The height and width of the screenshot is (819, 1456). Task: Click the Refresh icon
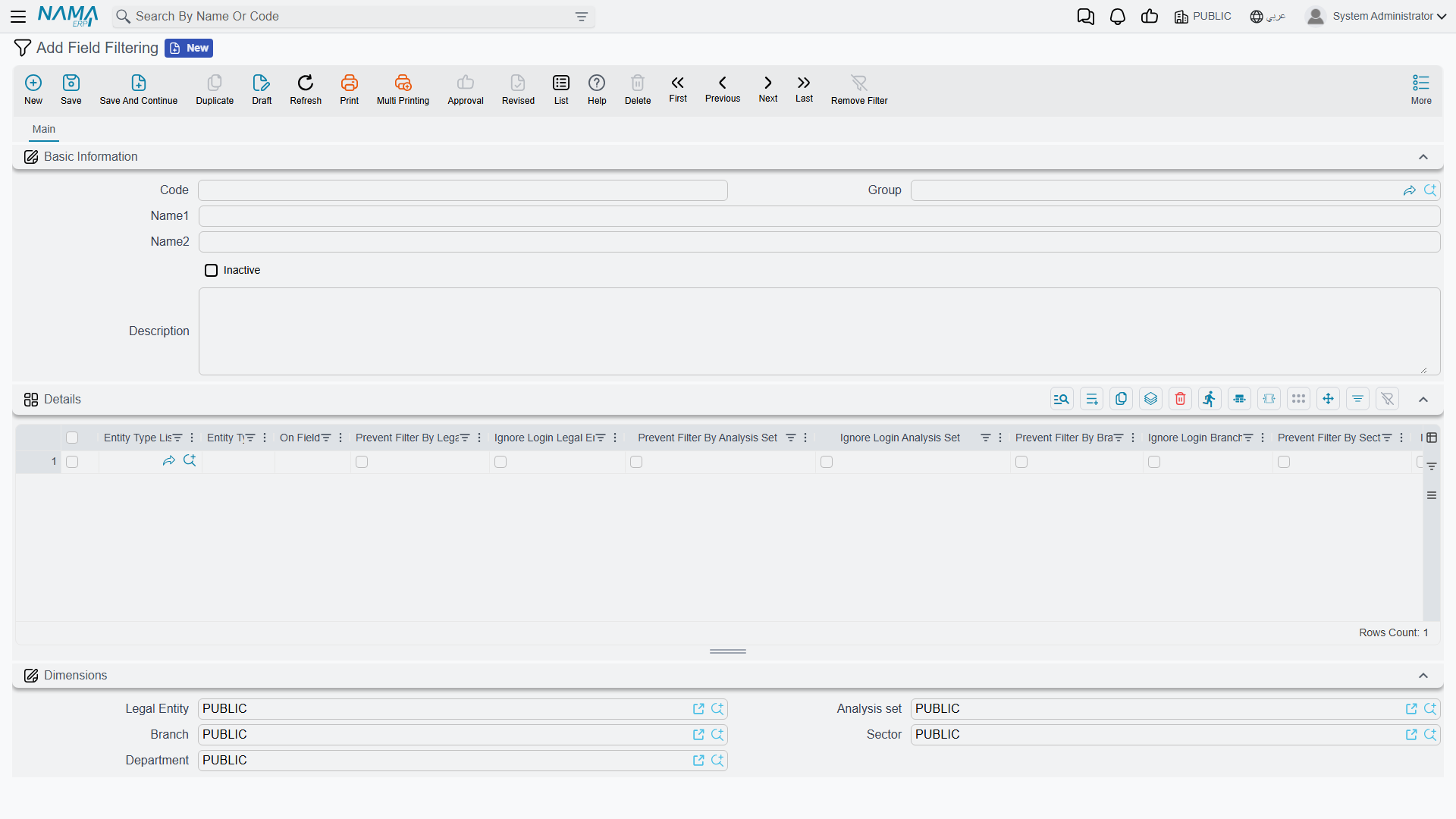(x=306, y=83)
